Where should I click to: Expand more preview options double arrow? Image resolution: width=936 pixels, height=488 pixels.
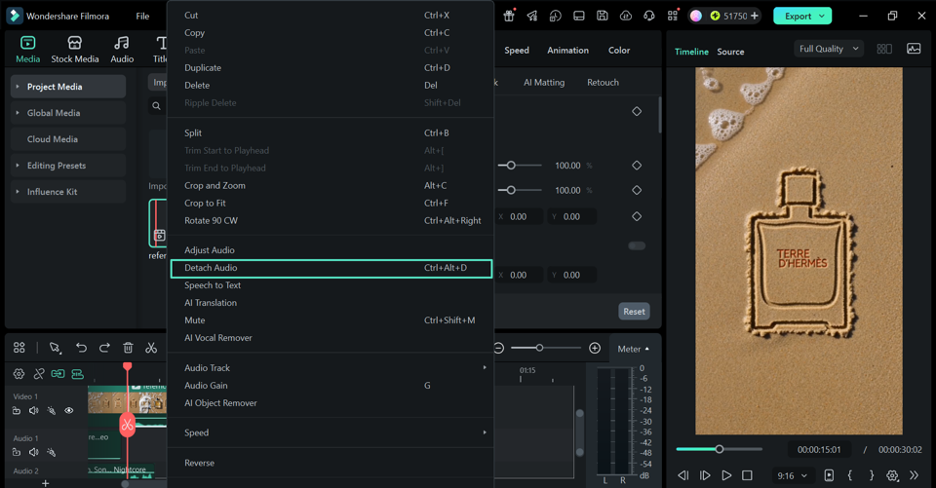(914, 475)
